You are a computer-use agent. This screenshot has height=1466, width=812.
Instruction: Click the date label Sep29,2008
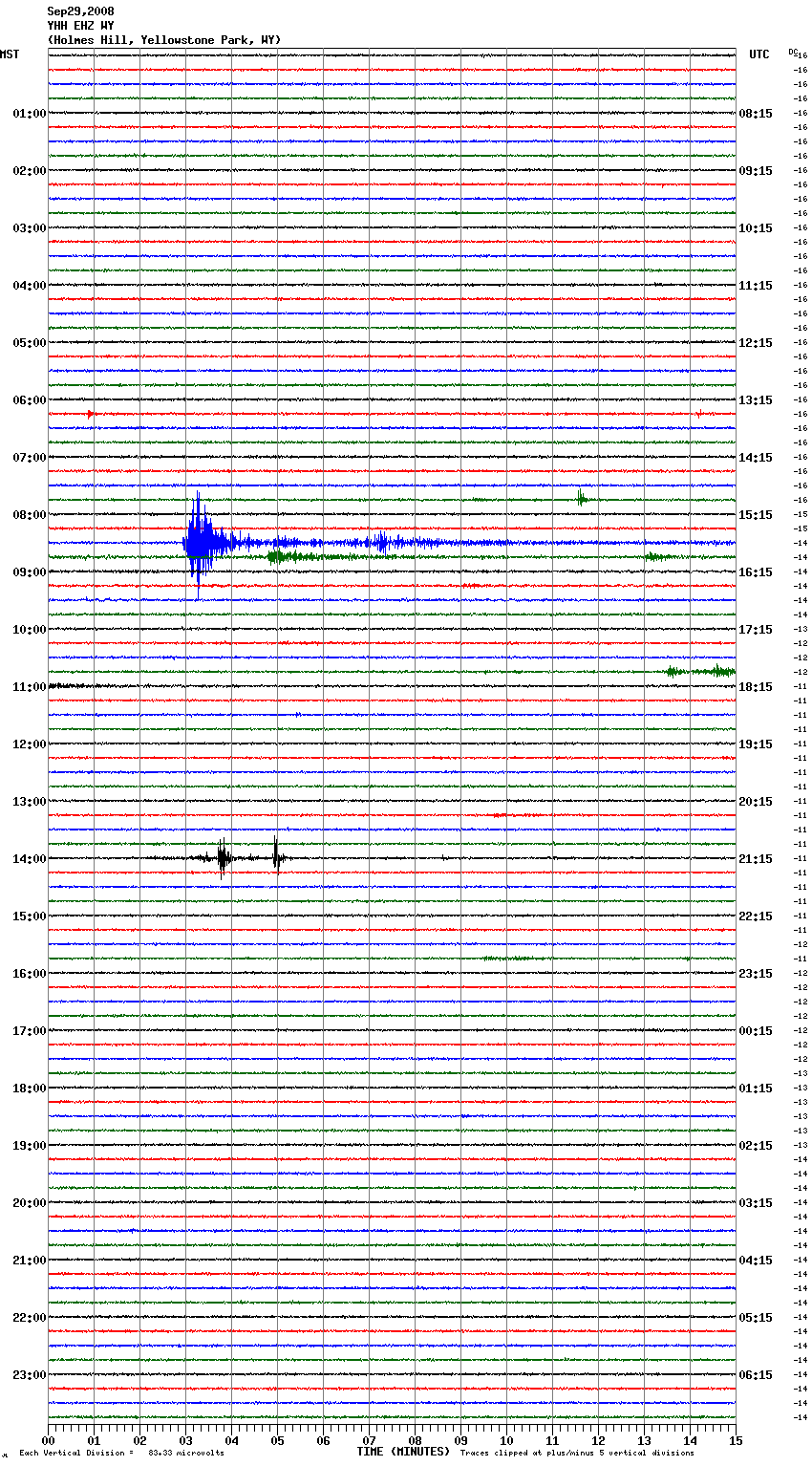80,11
